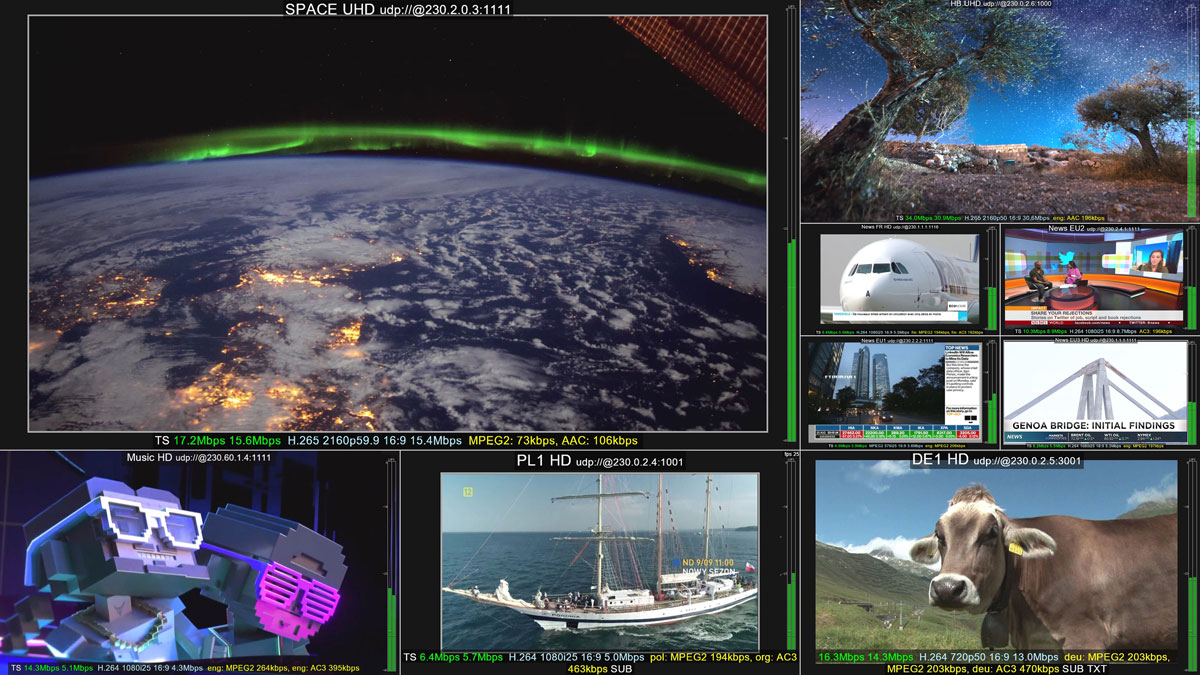The image size is (1200, 675).
Task: Click News EU1's stream info line
Action: coord(895,446)
